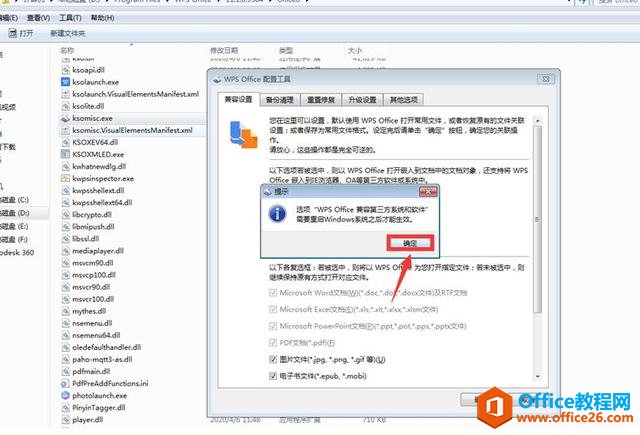Select the ksomisc.exe file icon
The height and width of the screenshot is (435, 640).
point(65,118)
